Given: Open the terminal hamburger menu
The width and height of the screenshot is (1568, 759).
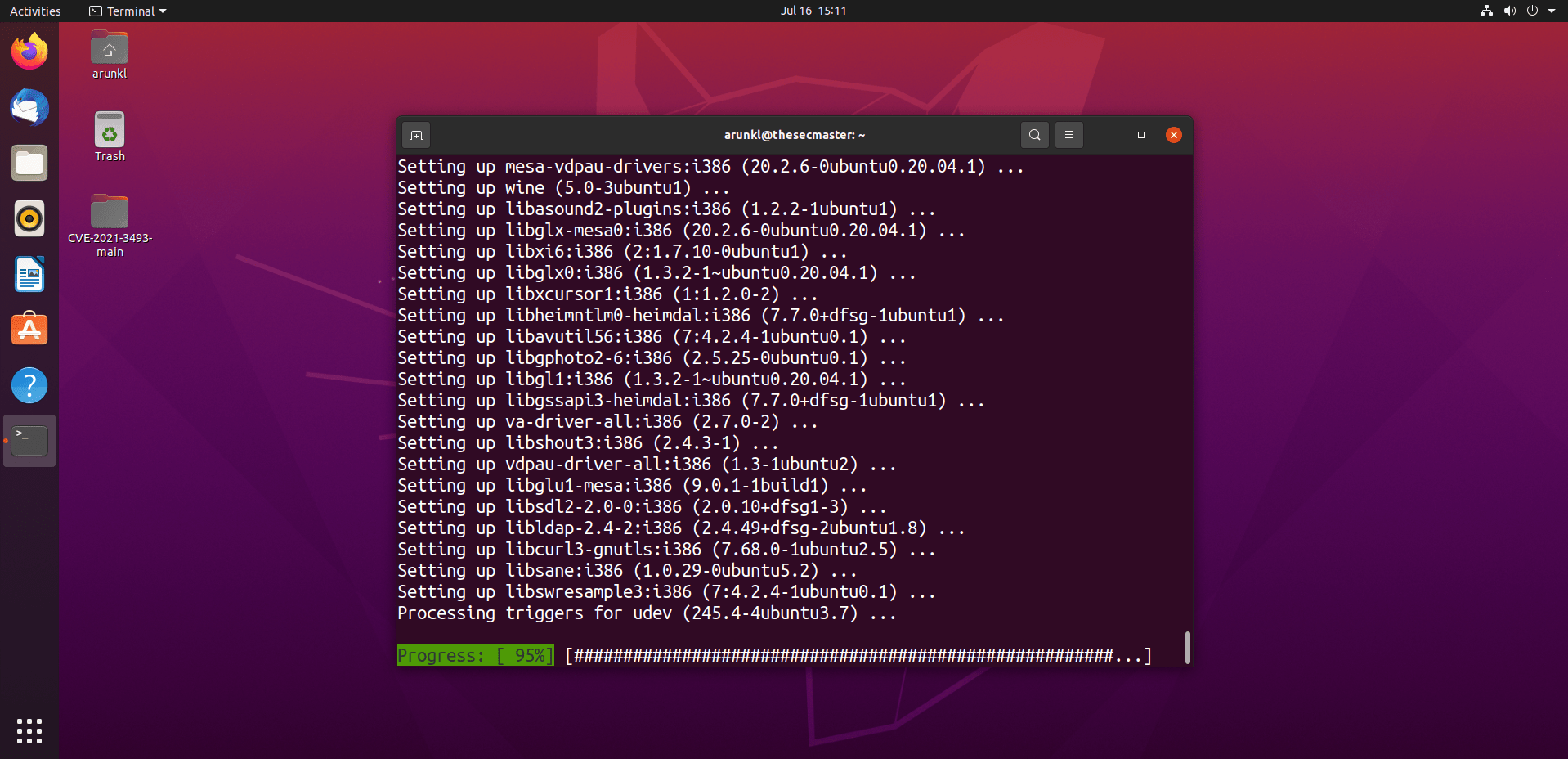Looking at the screenshot, I should (1068, 135).
